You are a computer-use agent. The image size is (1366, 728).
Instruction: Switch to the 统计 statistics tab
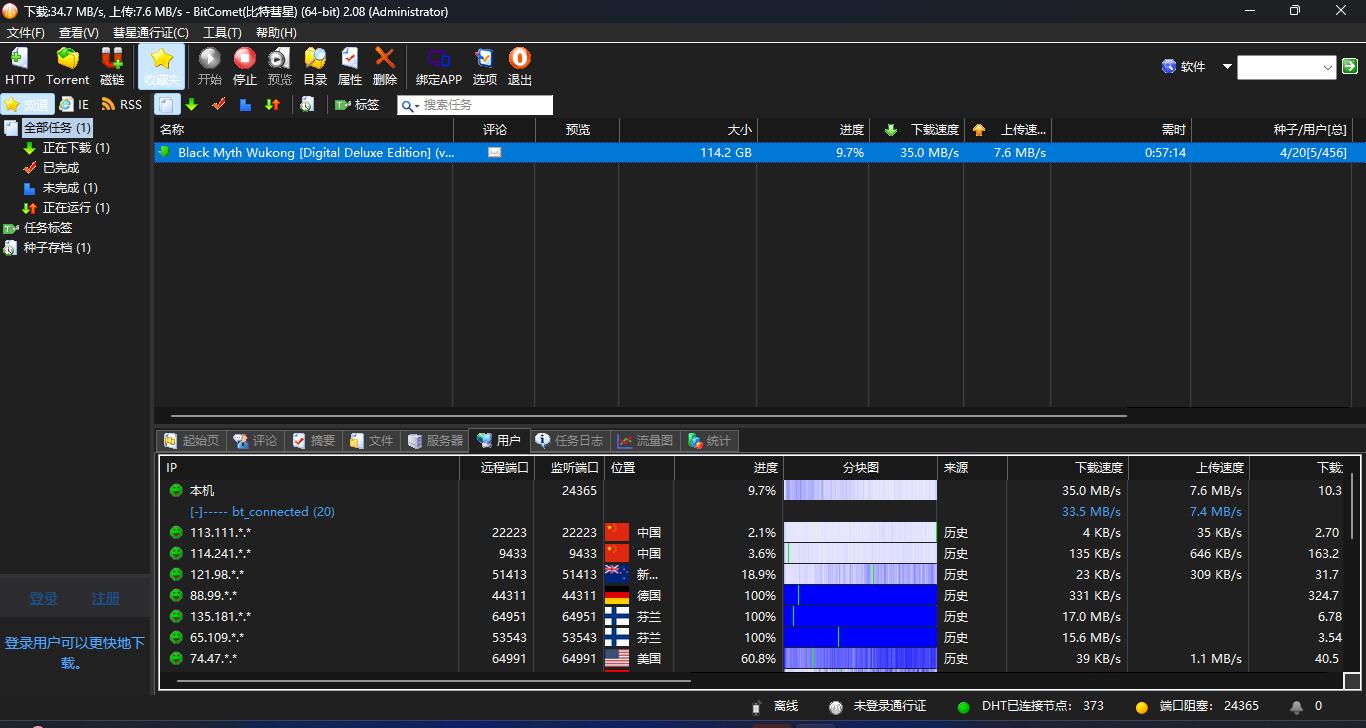point(710,441)
